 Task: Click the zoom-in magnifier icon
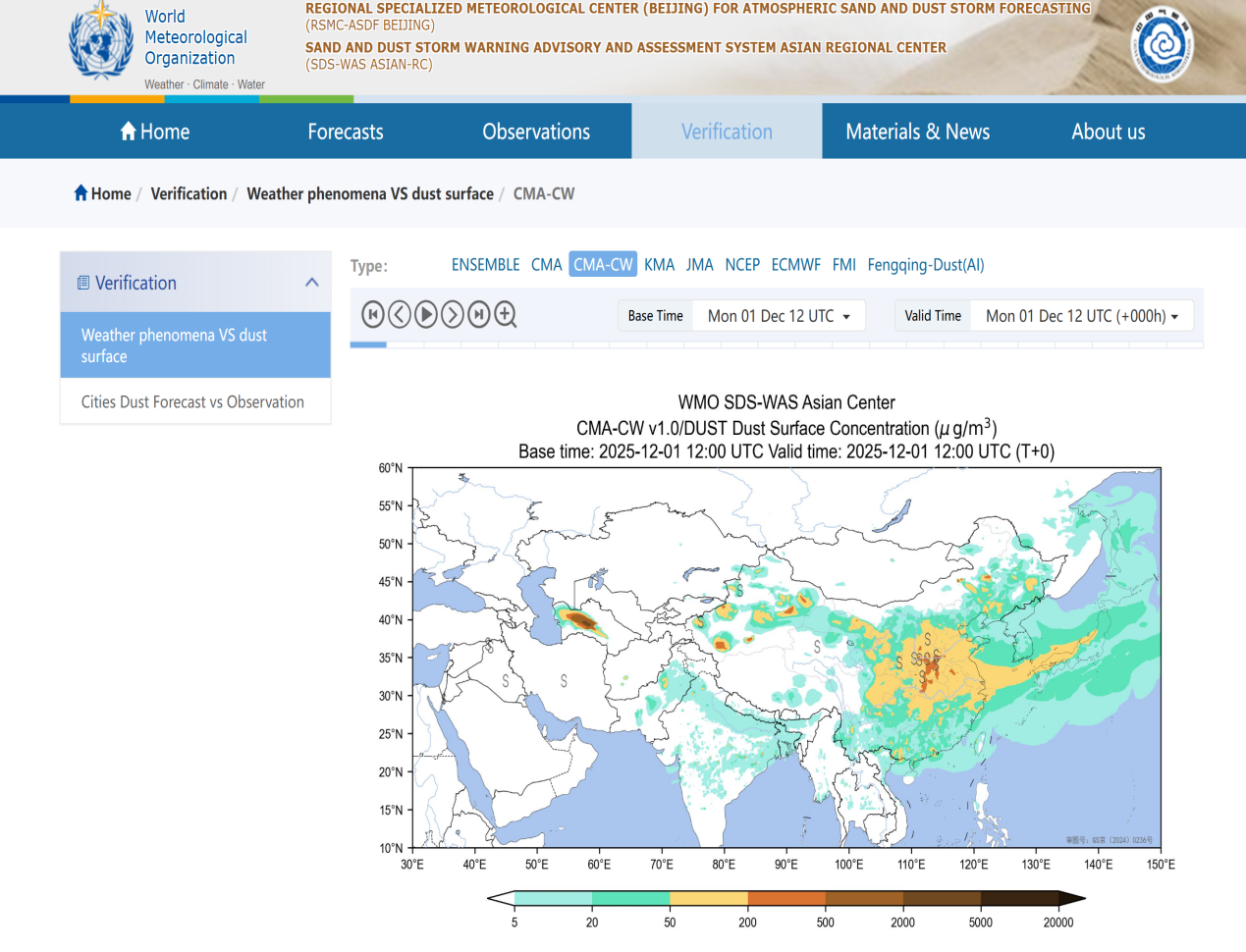[x=506, y=314]
